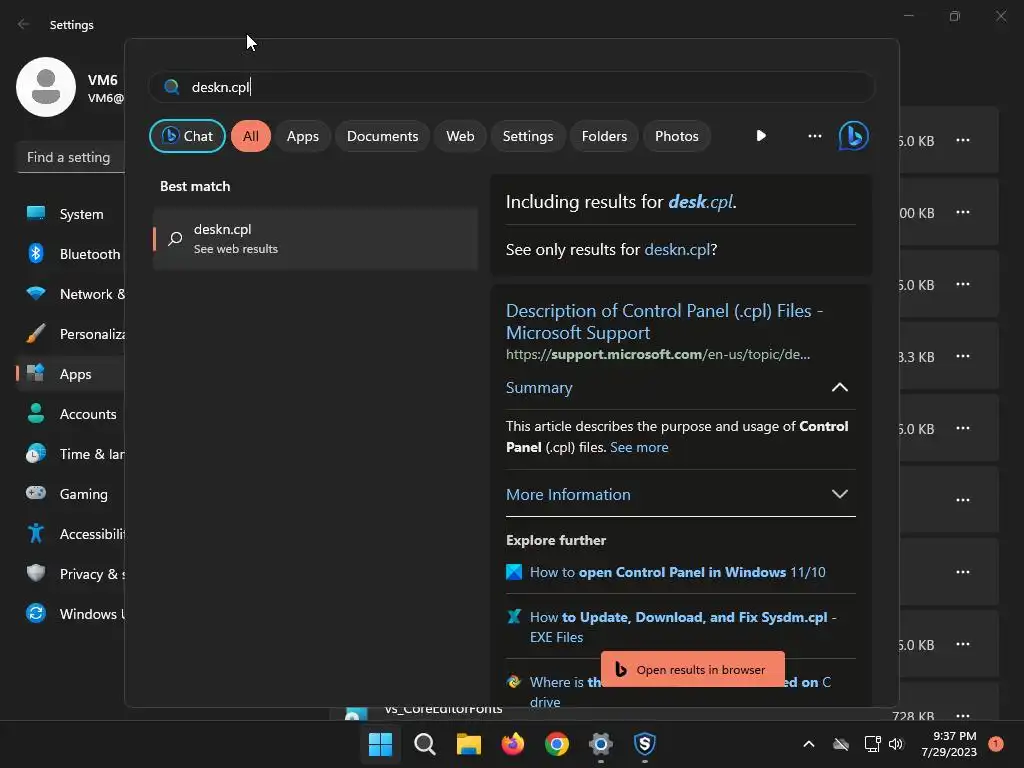
Task: Open options for the 3.3 KB app row
Action: pos(963,356)
